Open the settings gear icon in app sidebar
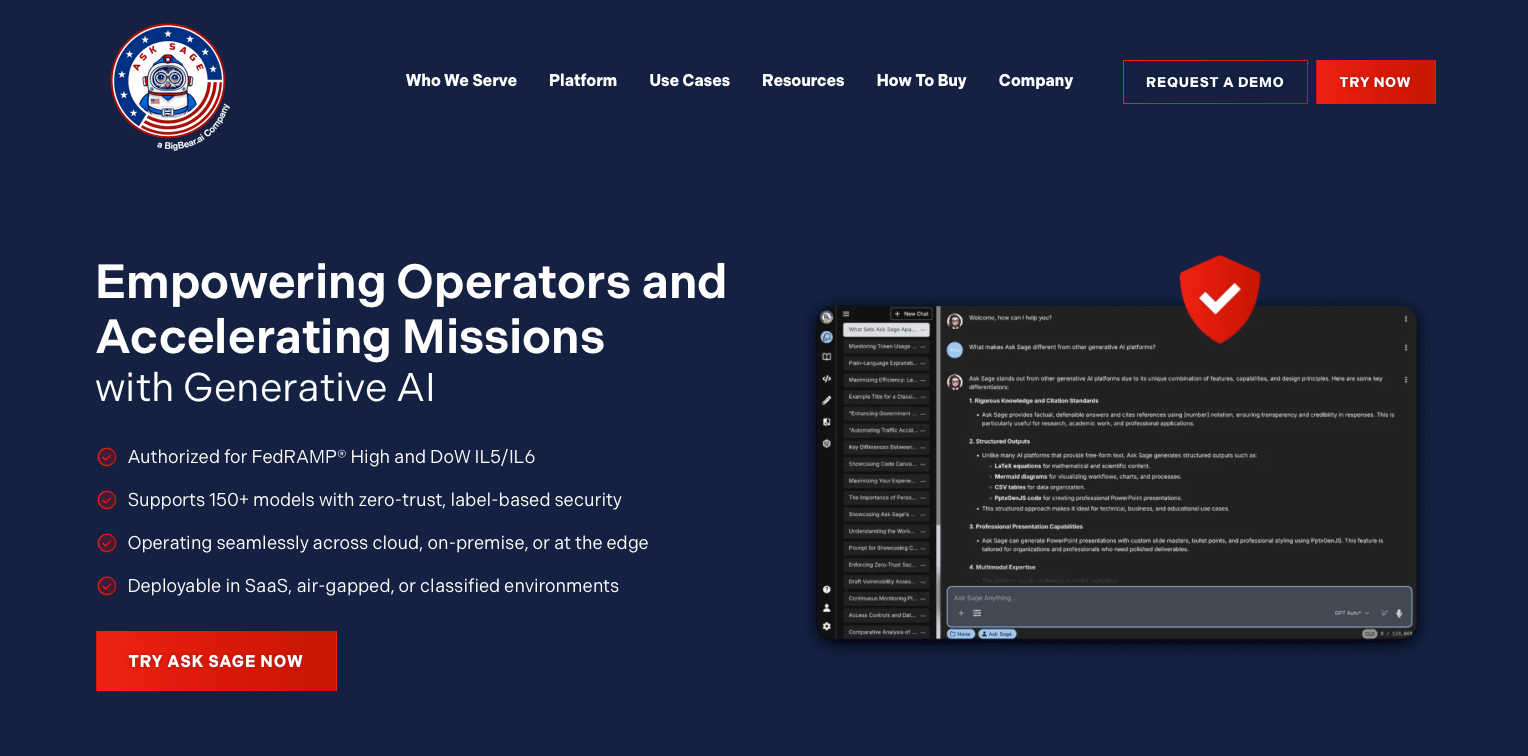The width and height of the screenshot is (1528, 756). click(x=827, y=626)
